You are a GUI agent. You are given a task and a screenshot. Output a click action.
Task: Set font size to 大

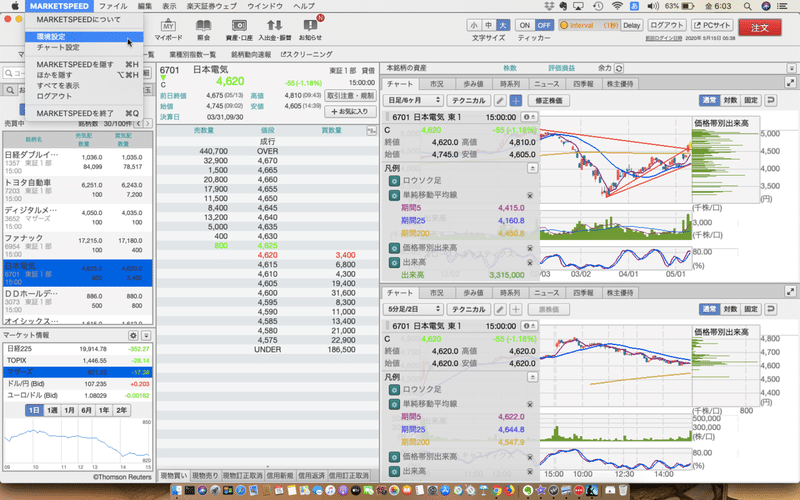503,25
